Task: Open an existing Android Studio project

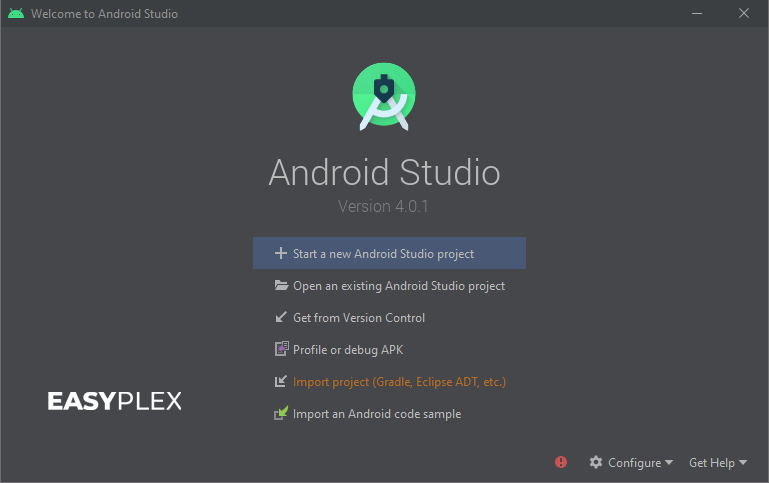Action: [x=389, y=285]
